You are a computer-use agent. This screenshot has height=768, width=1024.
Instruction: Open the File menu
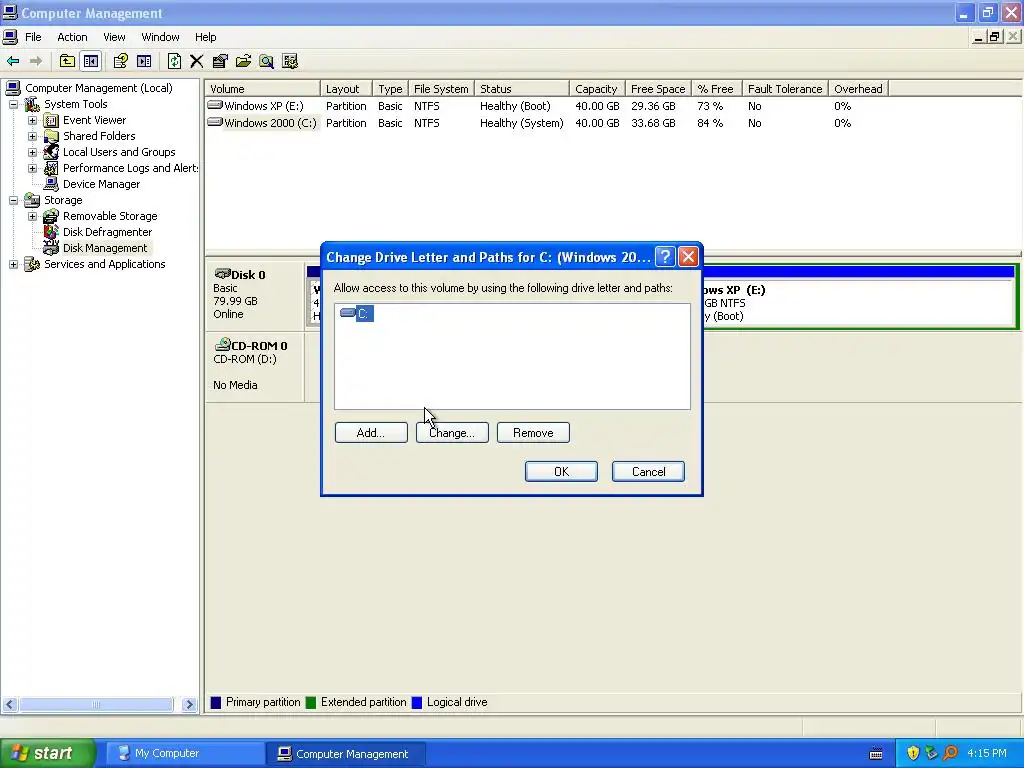33,37
